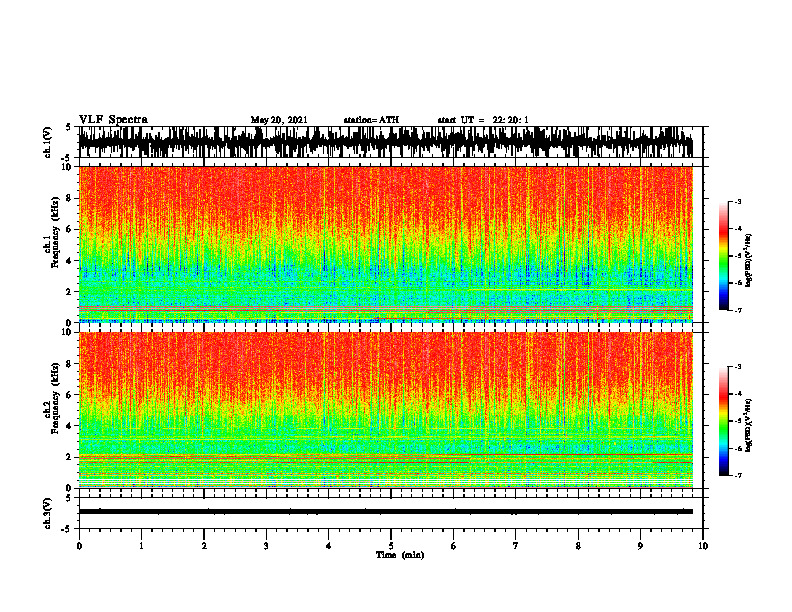Click the "2" tick on the Time axis
Viewport: 792px width, 612px height.
204,546
